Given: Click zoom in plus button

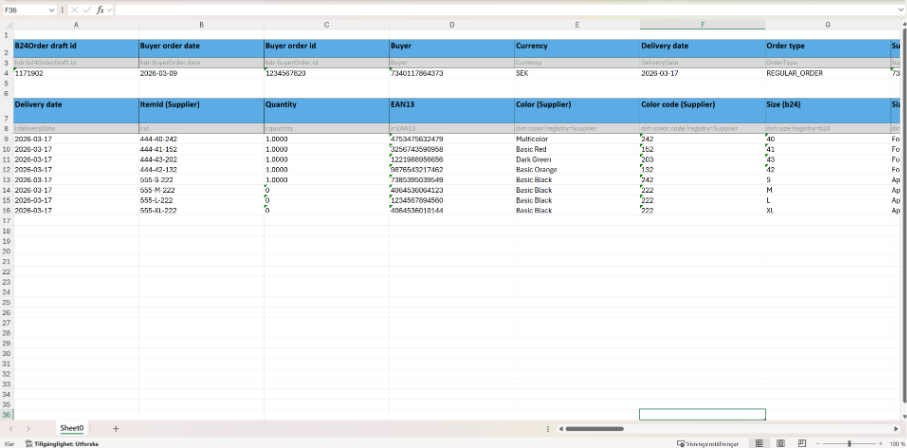Looking at the screenshot, I should click(879, 443).
